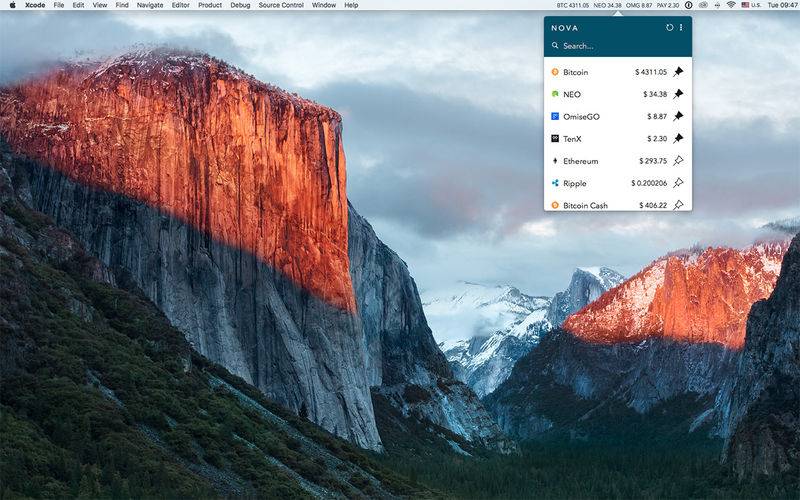Viewport: 800px width, 500px height.
Task: Unpin TenX using its pin icon
Action: tap(678, 138)
